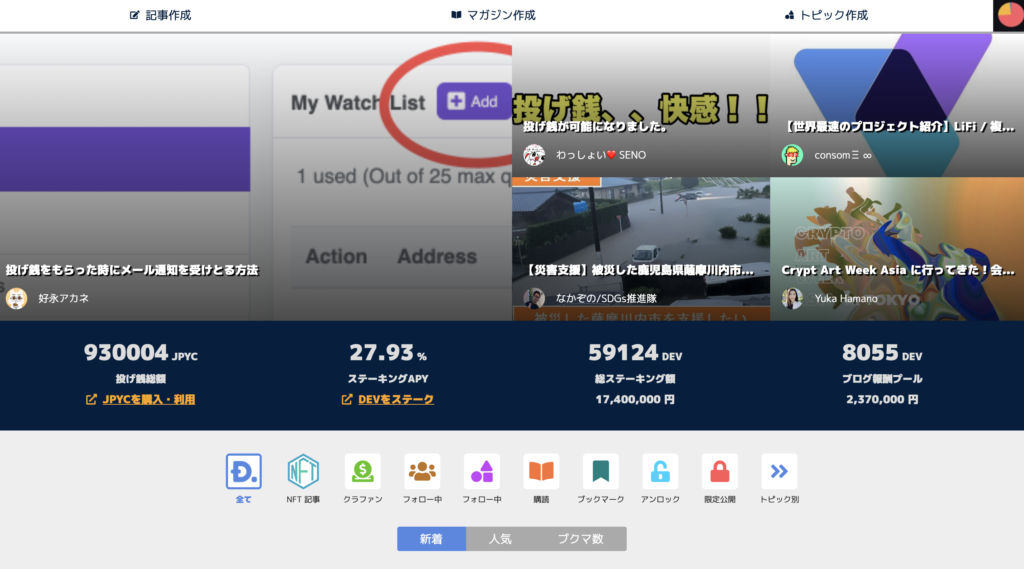Select the 全て (All) D. category icon
Screen dimensions: 1024x569
click(244, 471)
